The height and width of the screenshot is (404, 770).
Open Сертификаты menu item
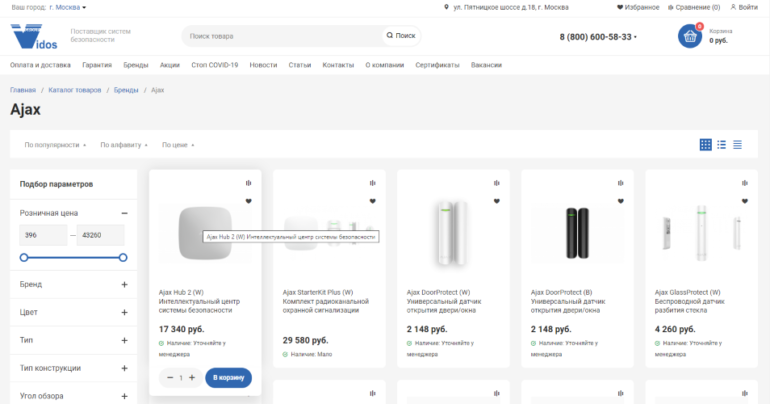(x=437, y=65)
